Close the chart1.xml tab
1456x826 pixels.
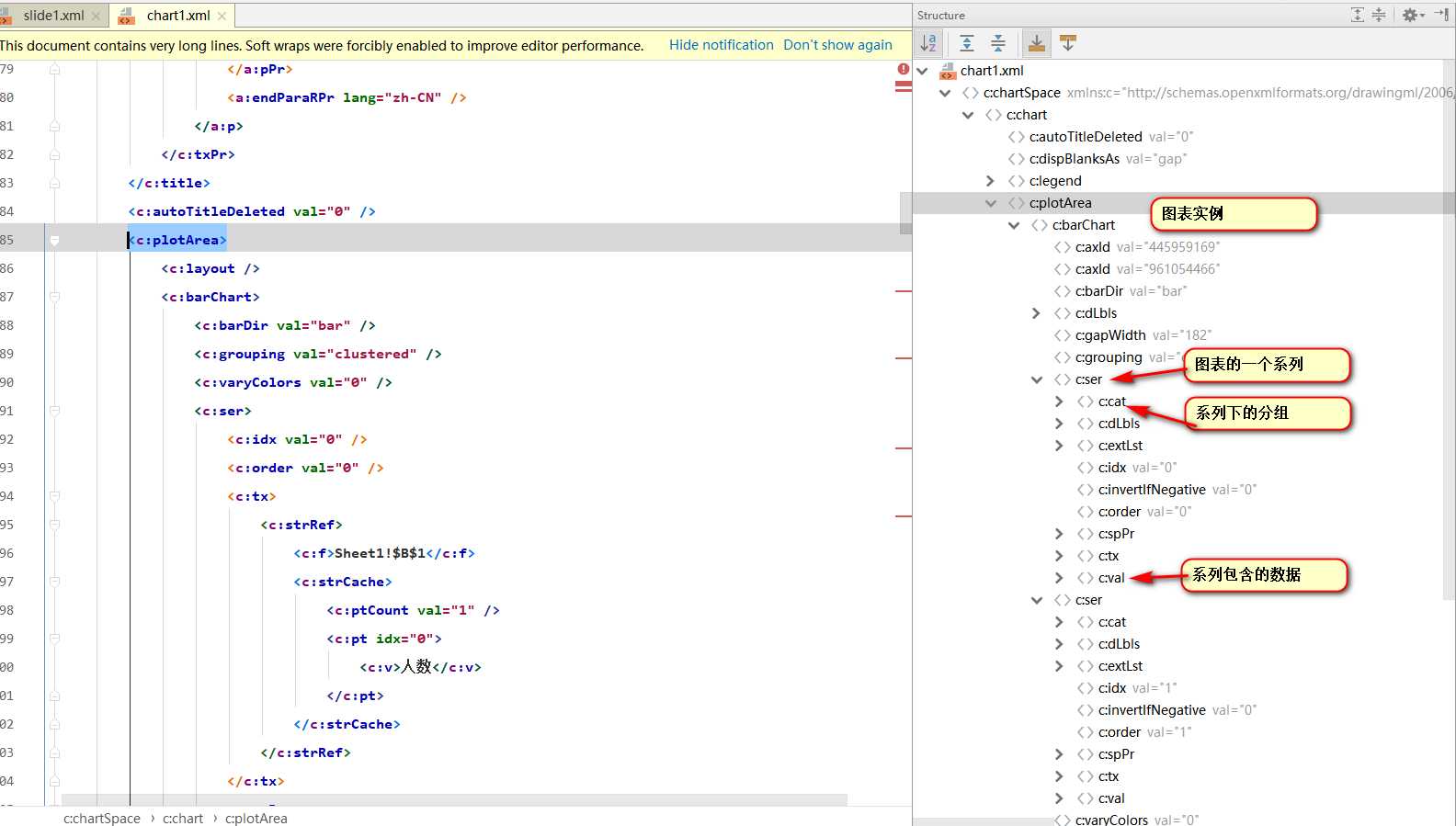click(222, 16)
